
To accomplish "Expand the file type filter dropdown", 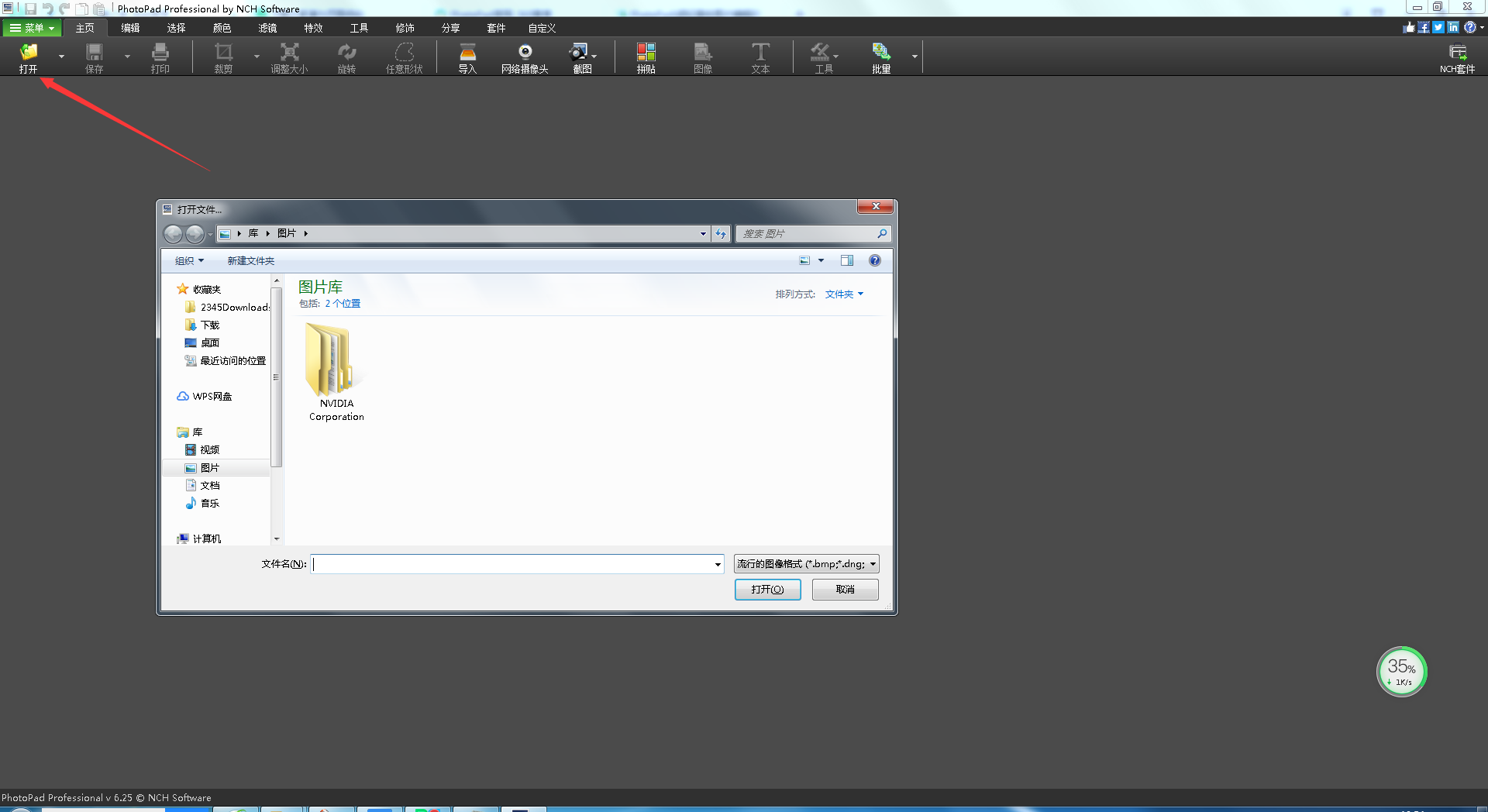I will pos(806,564).
